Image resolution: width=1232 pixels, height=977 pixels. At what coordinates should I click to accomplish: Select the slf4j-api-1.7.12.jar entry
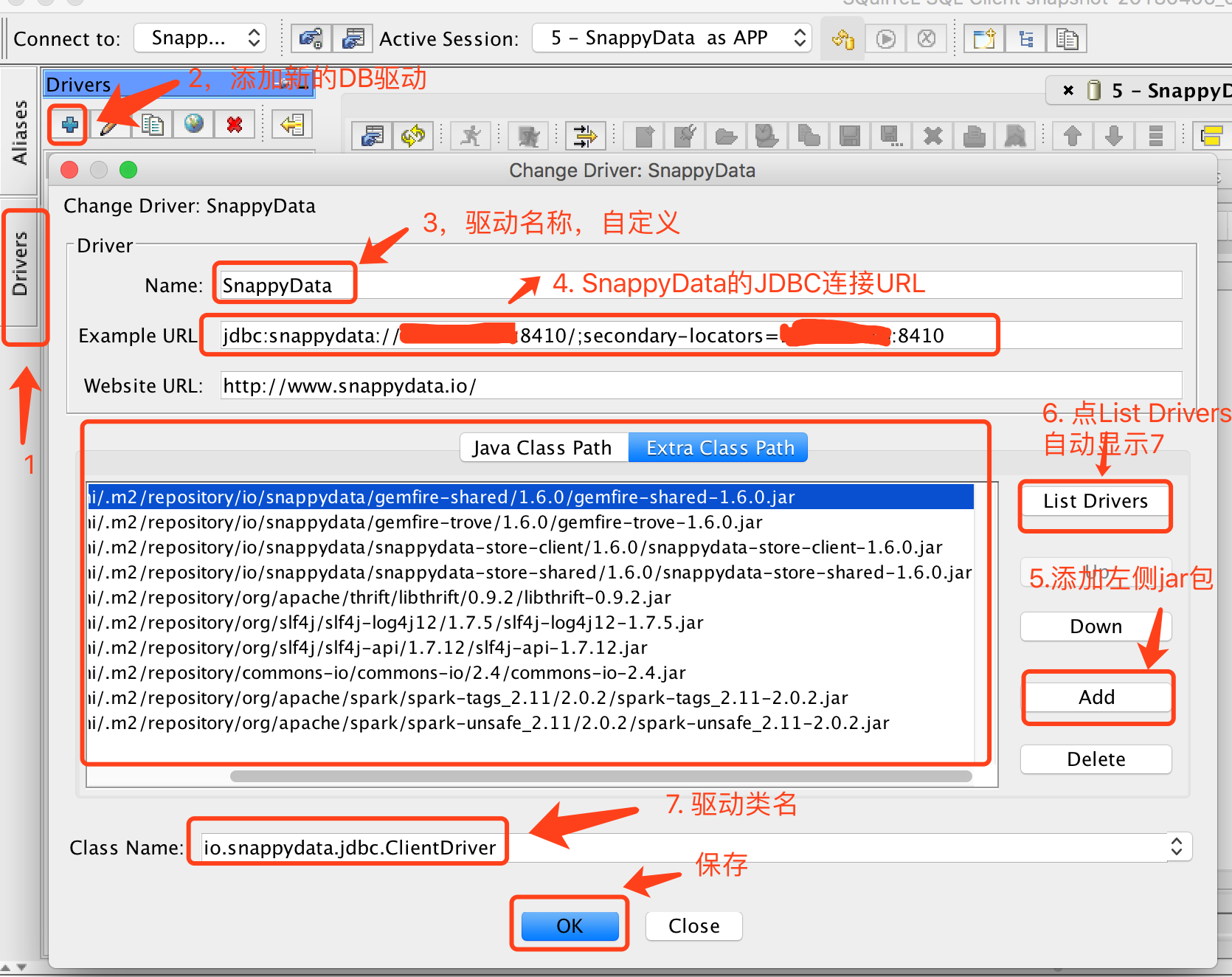coord(530,647)
